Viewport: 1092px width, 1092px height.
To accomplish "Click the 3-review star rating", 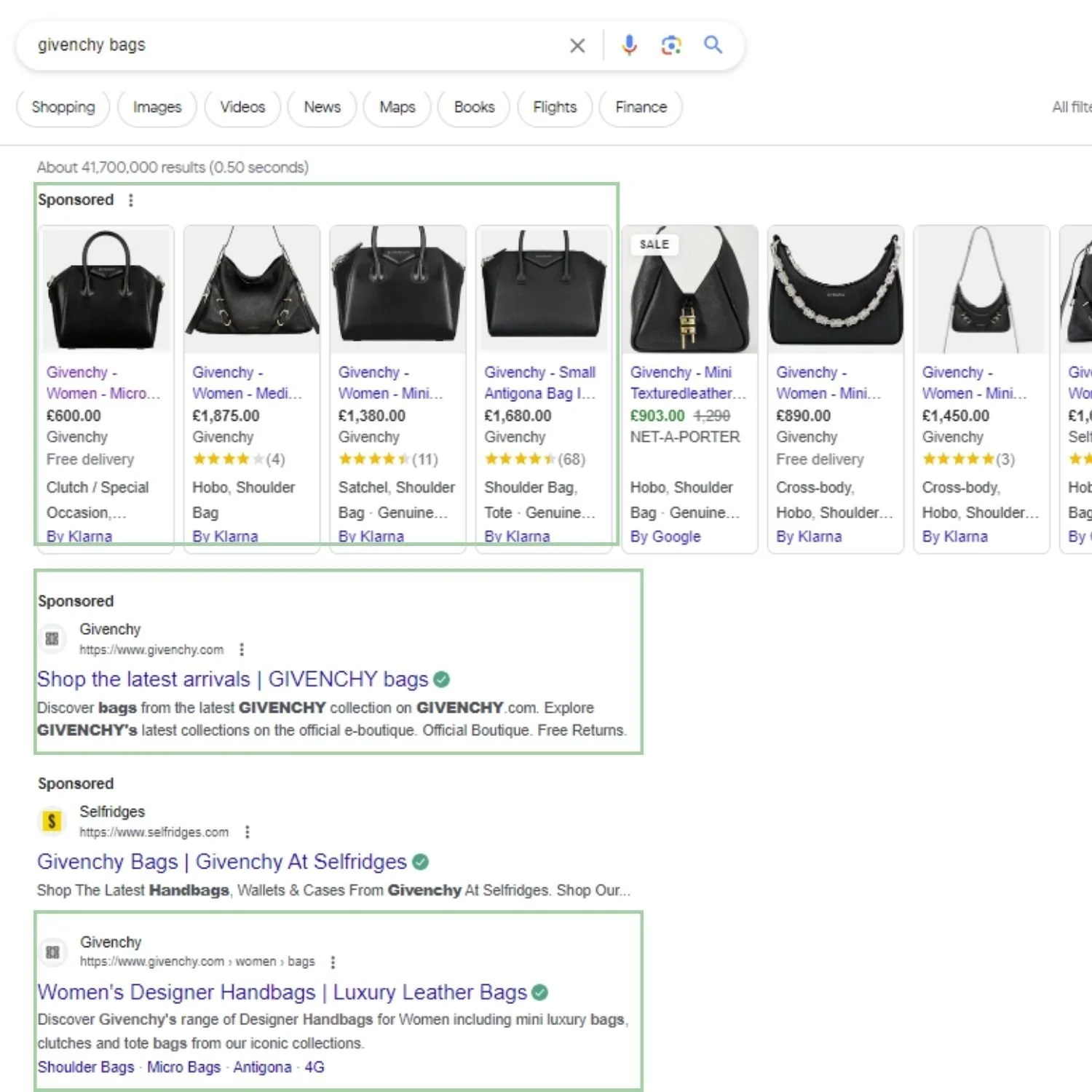I will pos(968,459).
